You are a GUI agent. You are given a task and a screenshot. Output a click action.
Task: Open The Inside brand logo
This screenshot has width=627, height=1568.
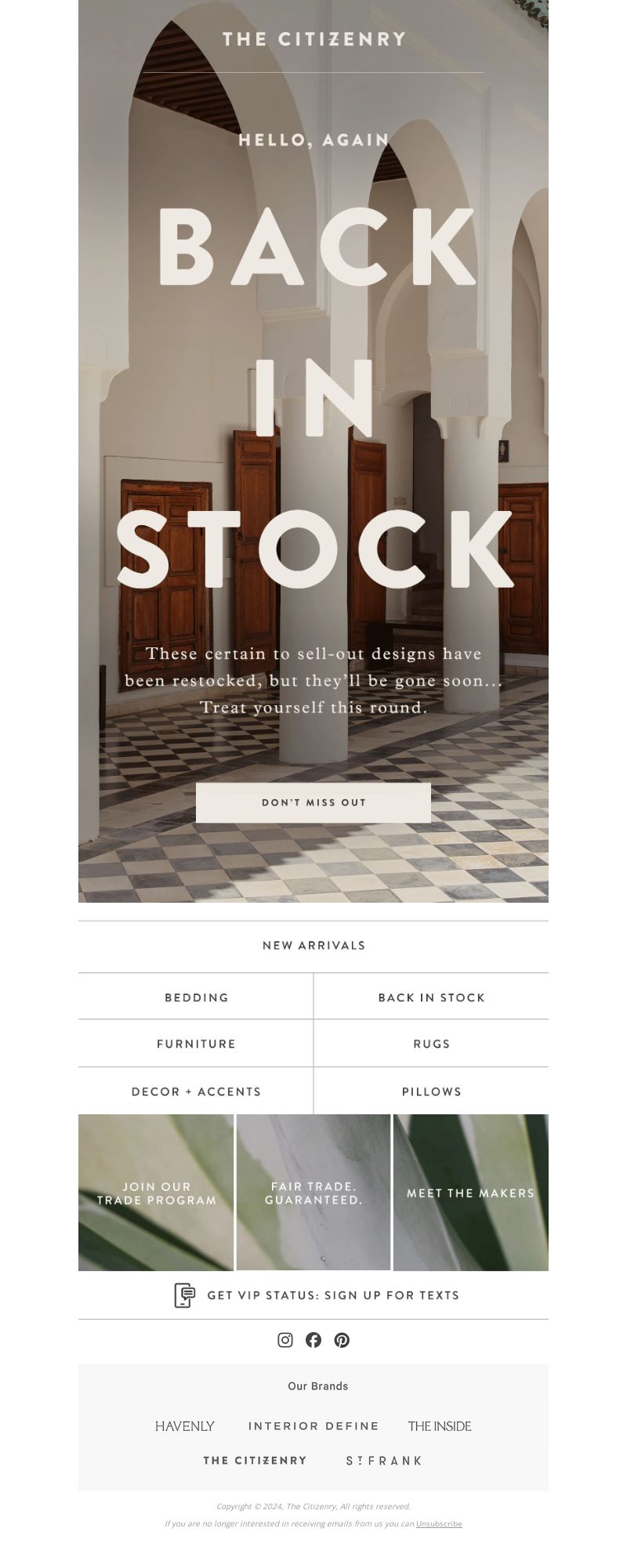(x=440, y=1426)
